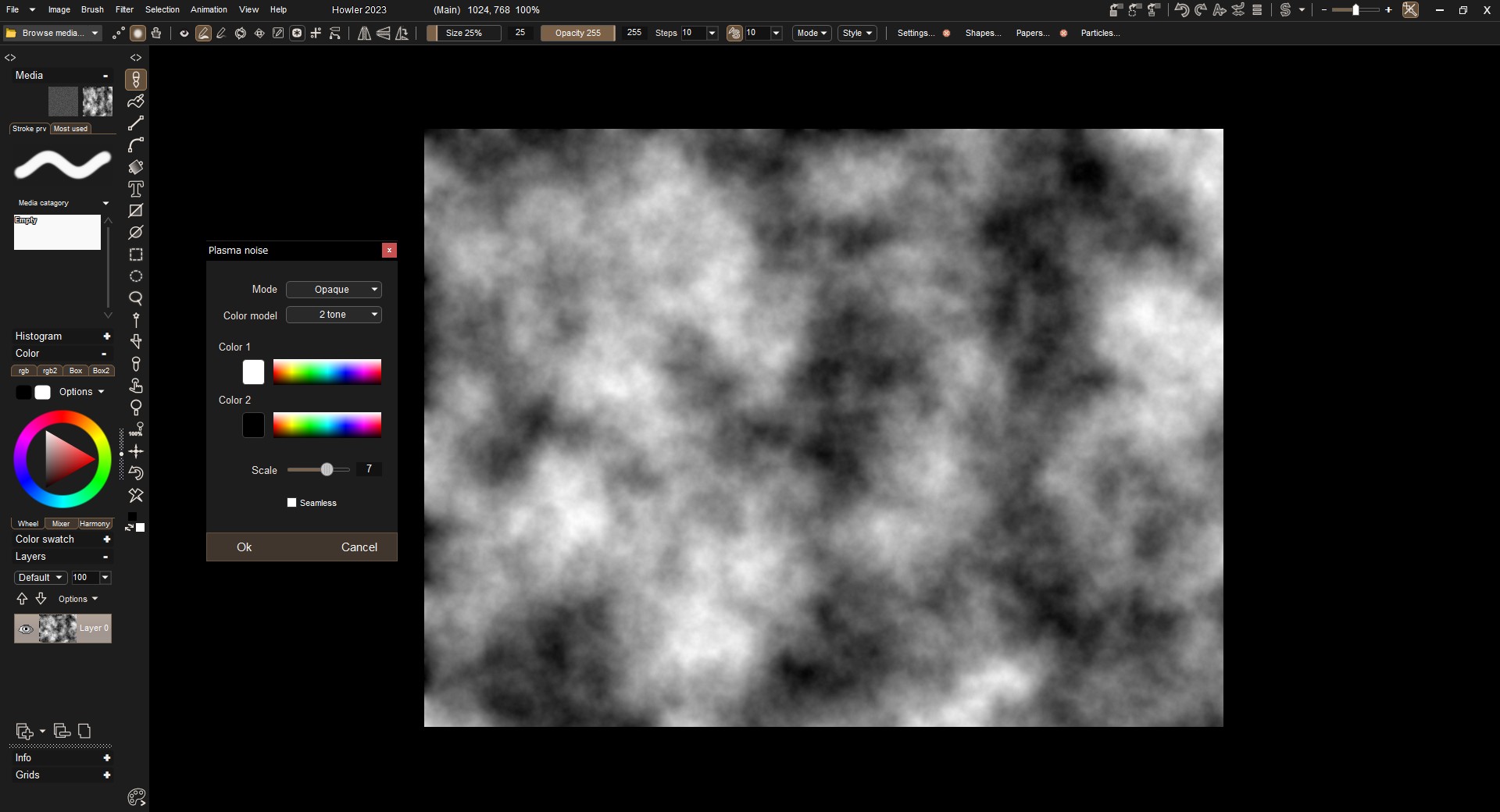Select the rectangular selection tool

pyautogui.click(x=136, y=255)
